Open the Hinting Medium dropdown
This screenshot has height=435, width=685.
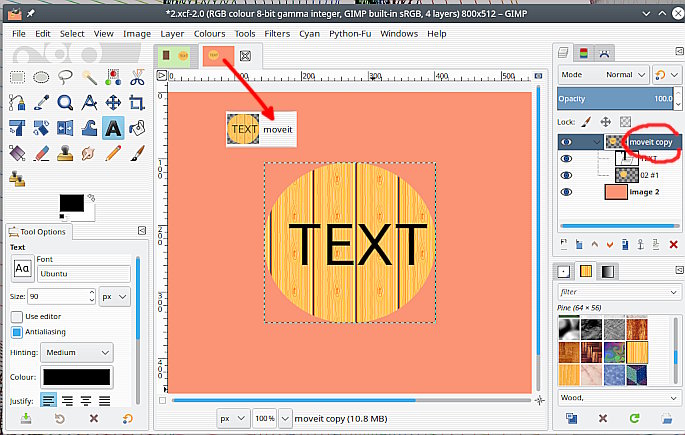(77, 352)
